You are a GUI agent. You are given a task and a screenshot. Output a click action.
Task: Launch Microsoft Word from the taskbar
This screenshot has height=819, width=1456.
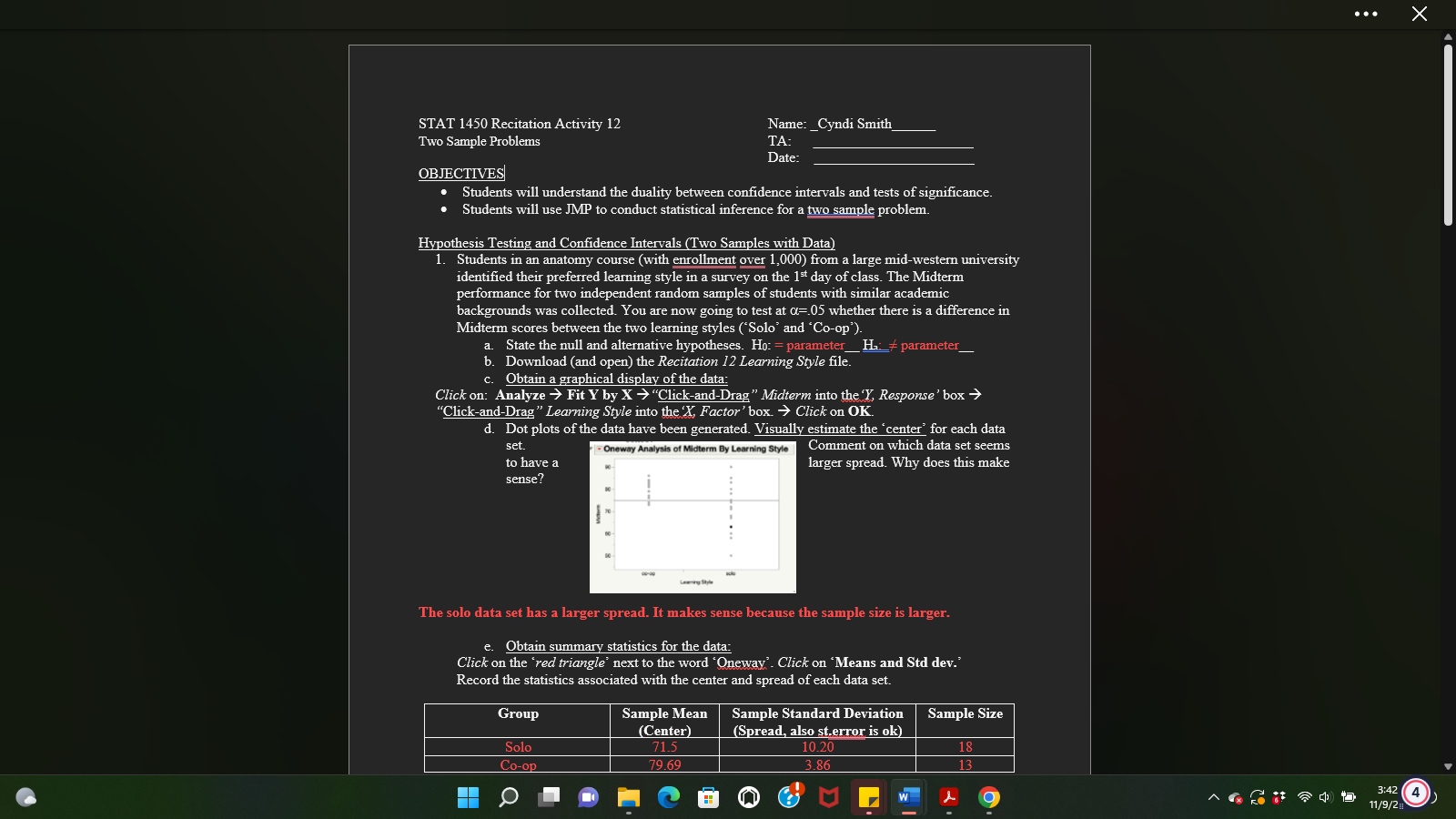908,797
